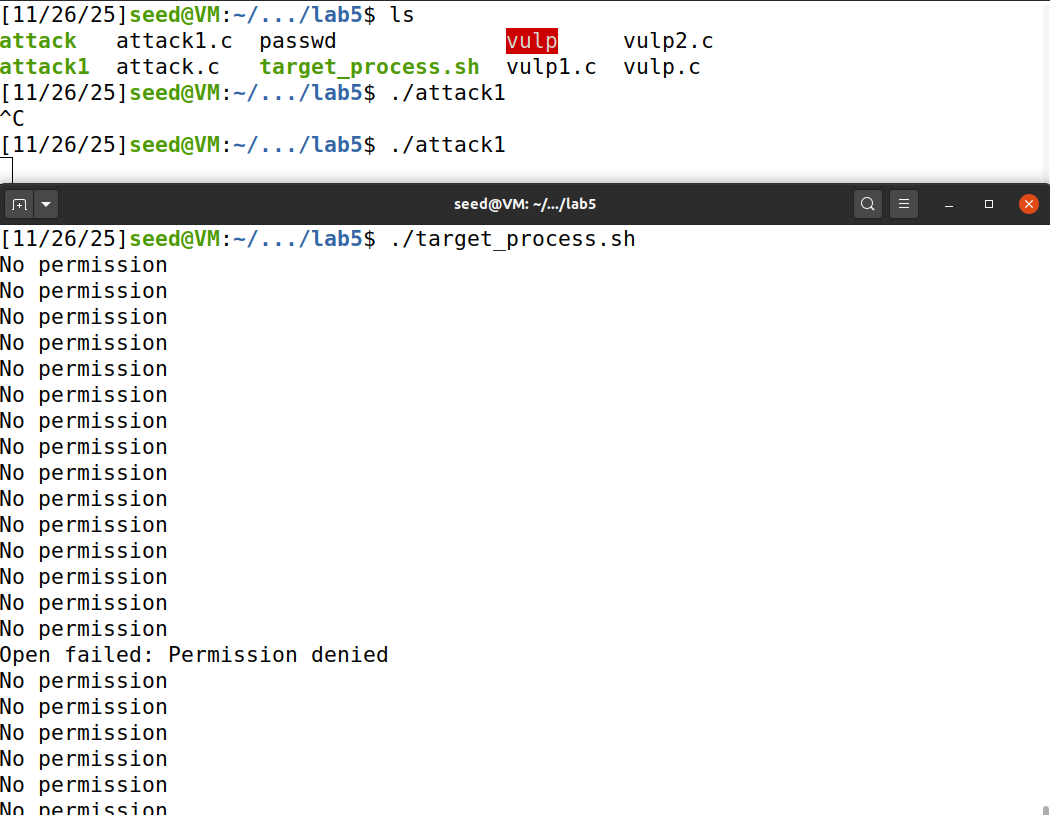The height and width of the screenshot is (815, 1050).
Task: Select the 'passwd' file name
Action: point(298,41)
